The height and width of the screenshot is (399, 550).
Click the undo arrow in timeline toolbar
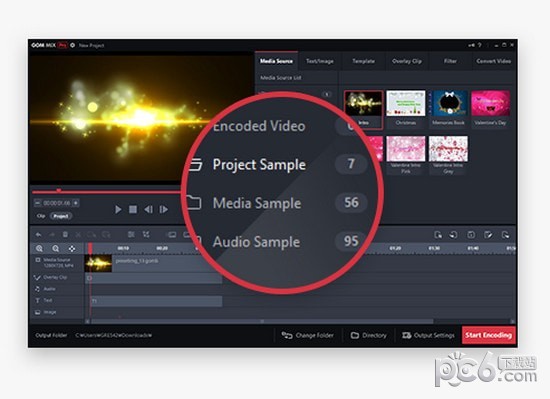pyautogui.click(x=39, y=235)
